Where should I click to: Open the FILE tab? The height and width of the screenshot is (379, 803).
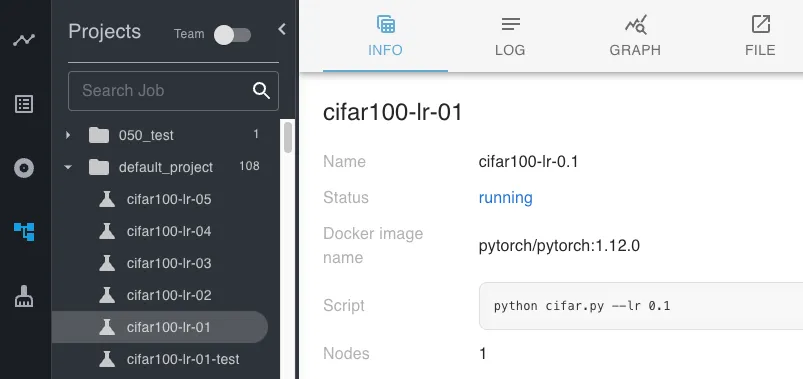tap(760, 36)
